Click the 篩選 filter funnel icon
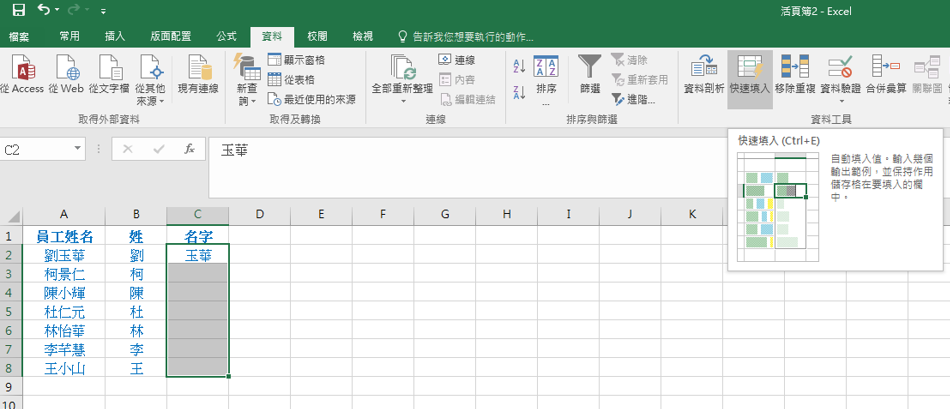This screenshot has width=950, height=409. point(590,68)
